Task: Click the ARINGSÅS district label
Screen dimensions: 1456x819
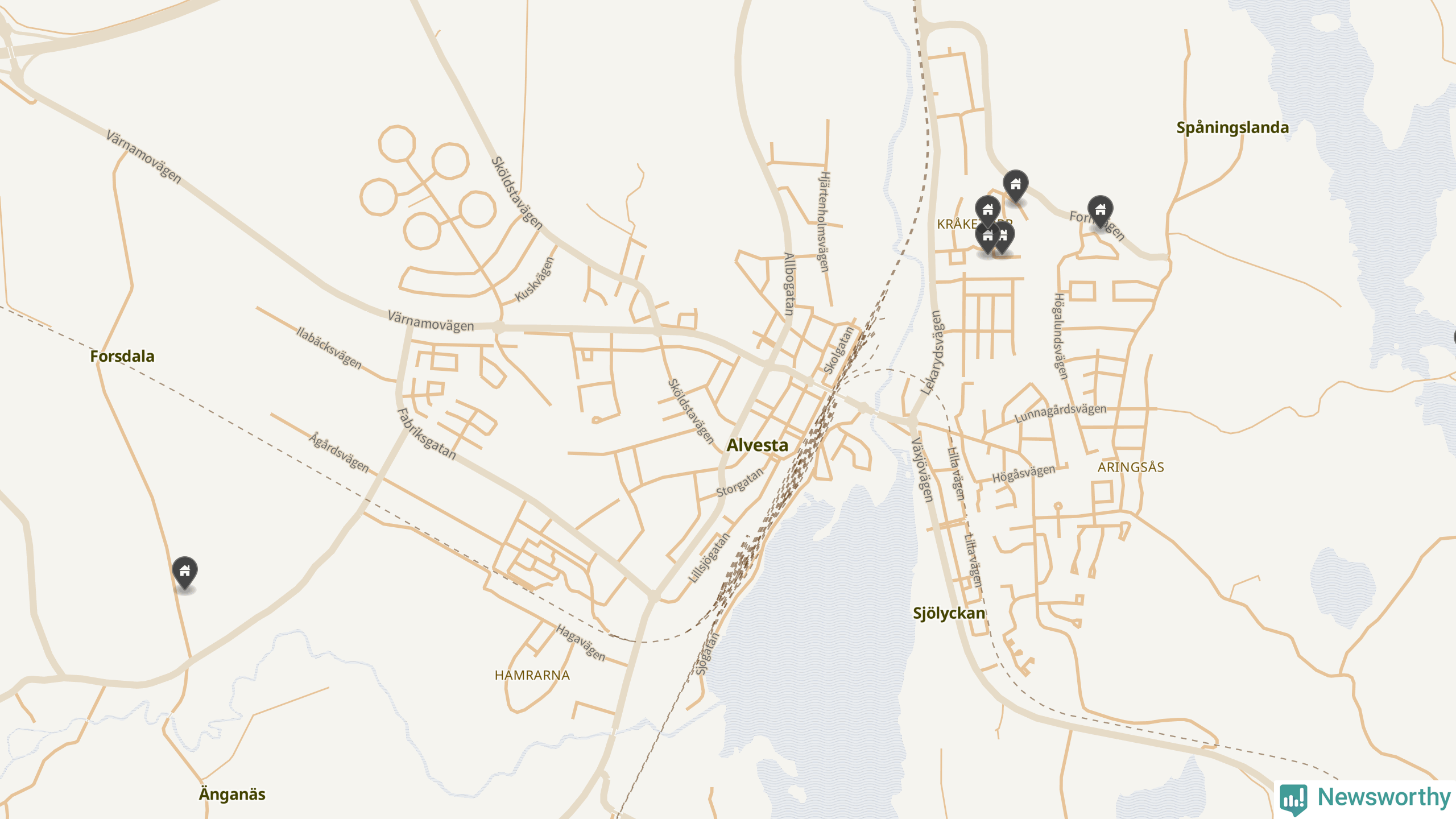Action: point(1131,467)
